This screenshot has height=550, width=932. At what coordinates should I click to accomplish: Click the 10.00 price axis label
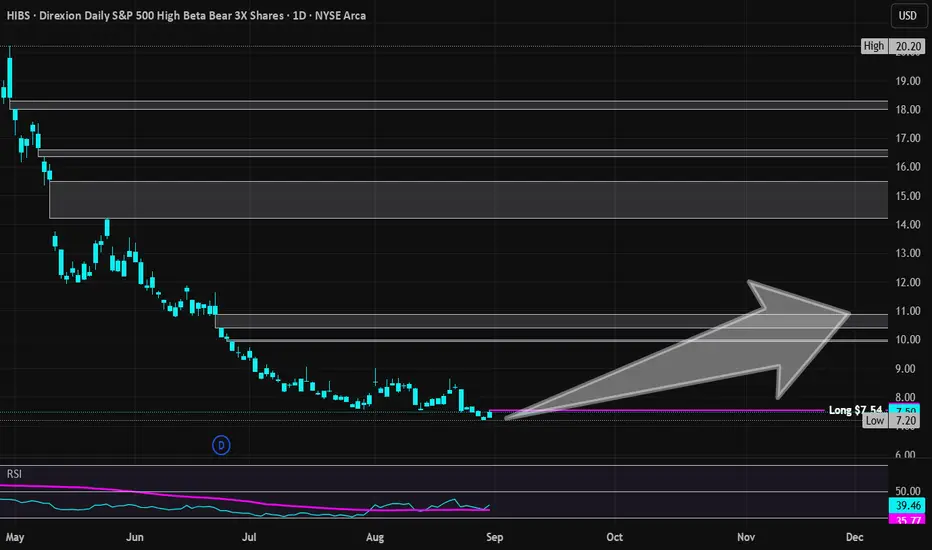[x=908, y=340]
